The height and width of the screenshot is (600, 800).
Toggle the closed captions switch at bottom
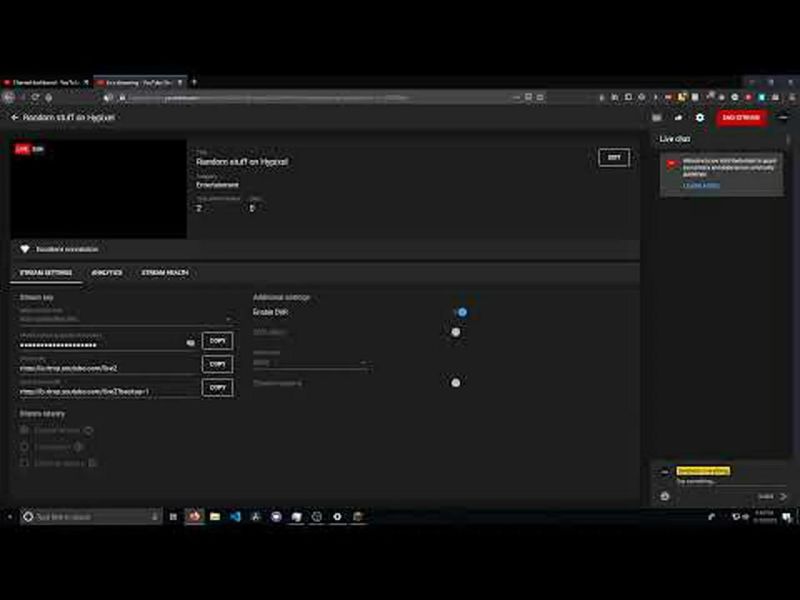456,383
